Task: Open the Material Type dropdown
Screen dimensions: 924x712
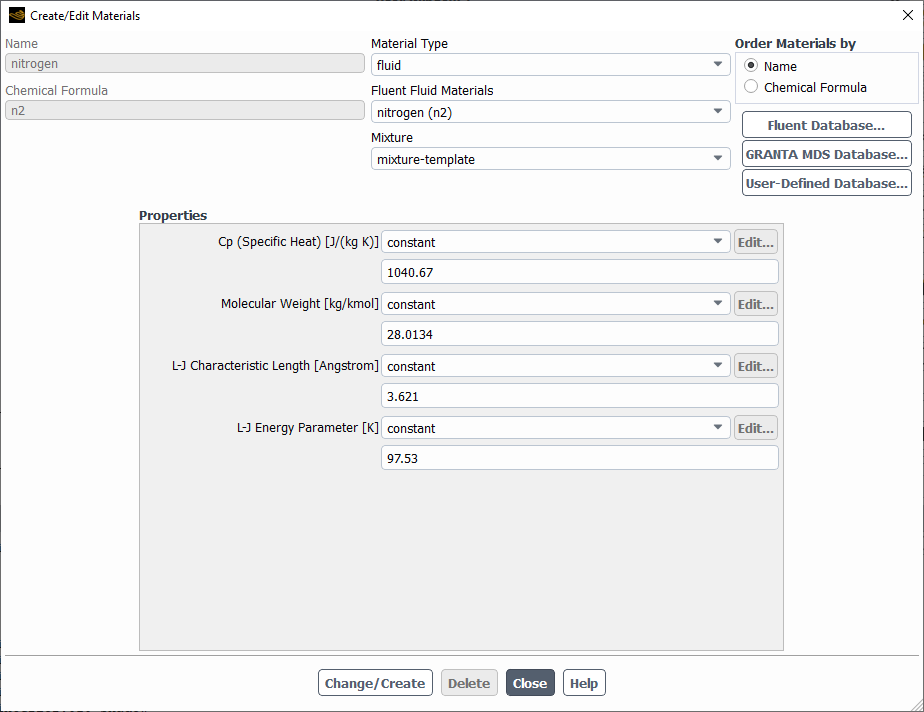Action: click(550, 64)
